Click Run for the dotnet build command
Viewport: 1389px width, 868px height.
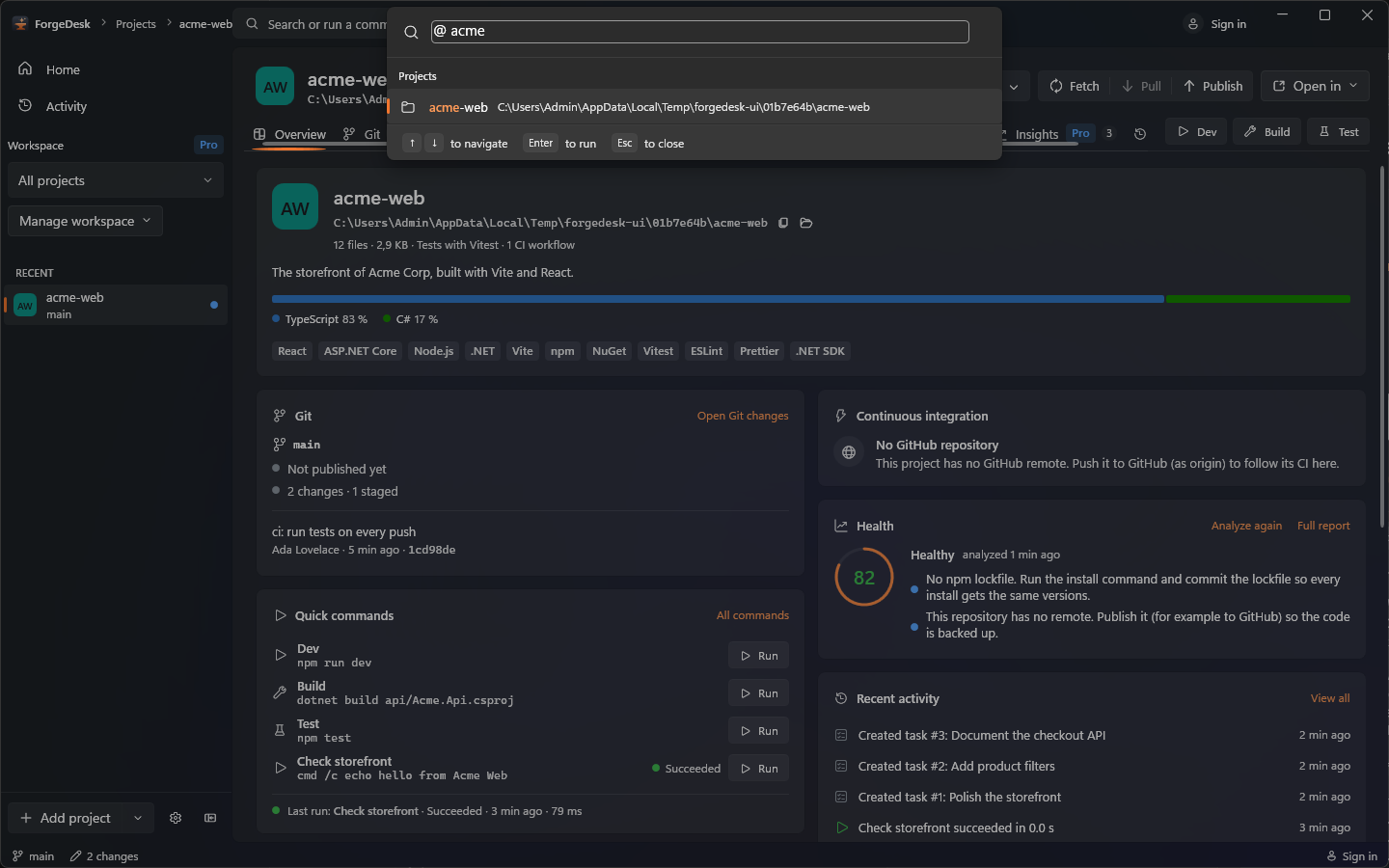pyautogui.click(x=759, y=693)
